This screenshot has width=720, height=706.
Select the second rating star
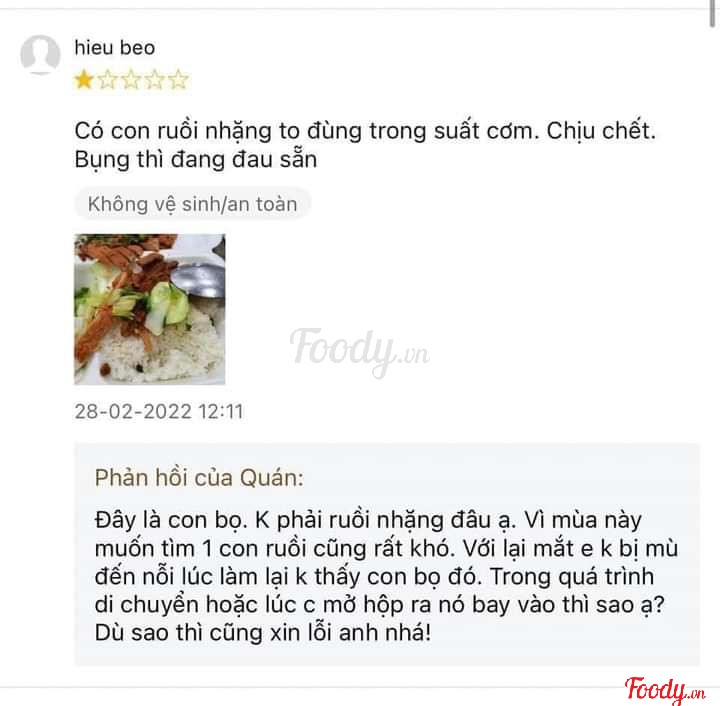click(x=107, y=80)
